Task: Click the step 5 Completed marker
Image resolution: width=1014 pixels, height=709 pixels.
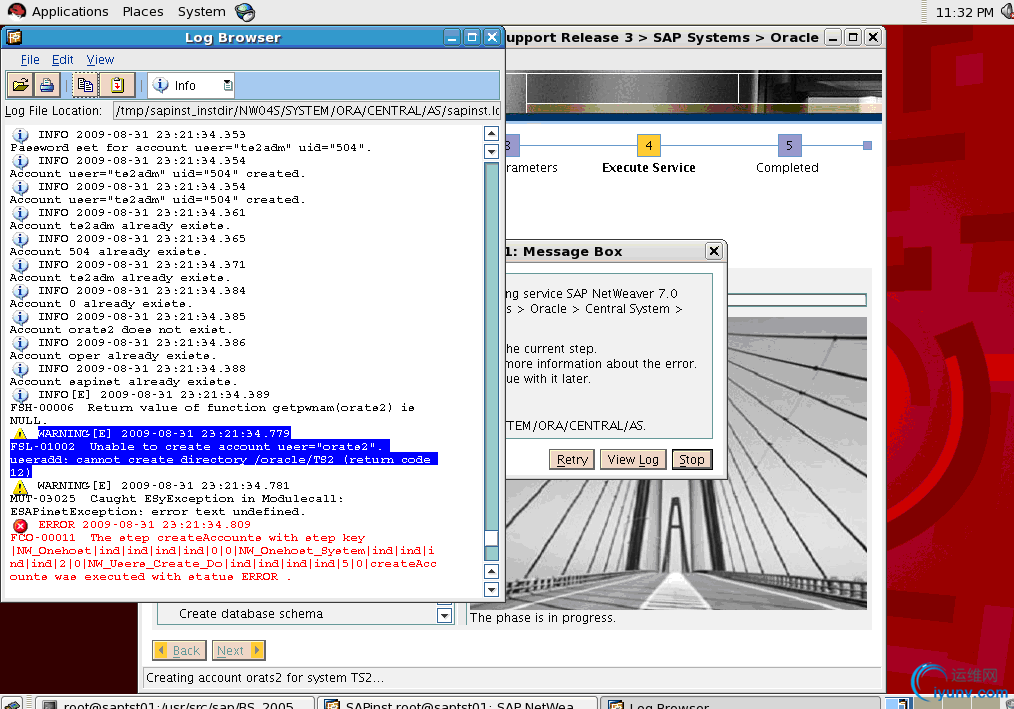Action: coord(789,146)
